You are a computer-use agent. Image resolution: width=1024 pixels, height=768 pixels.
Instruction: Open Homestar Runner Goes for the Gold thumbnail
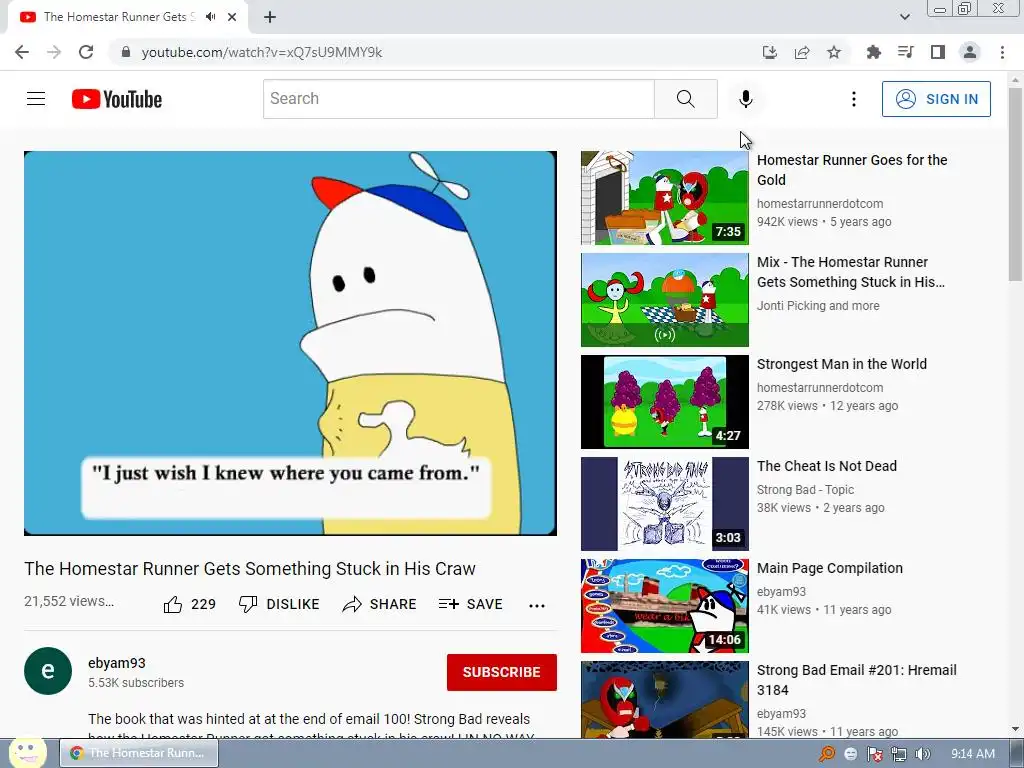pyautogui.click(x=665, y=198)
